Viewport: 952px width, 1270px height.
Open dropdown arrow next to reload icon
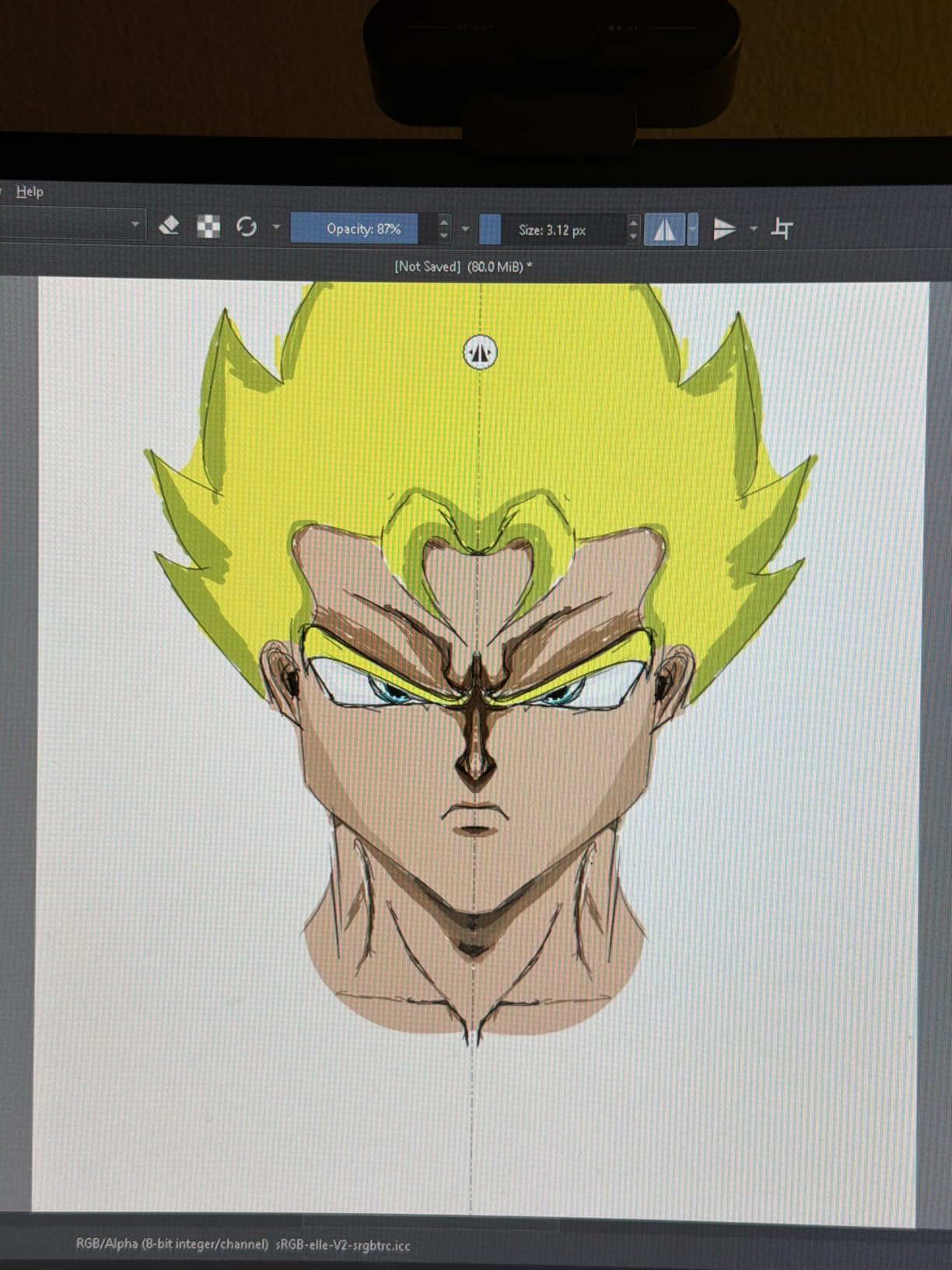276,227
